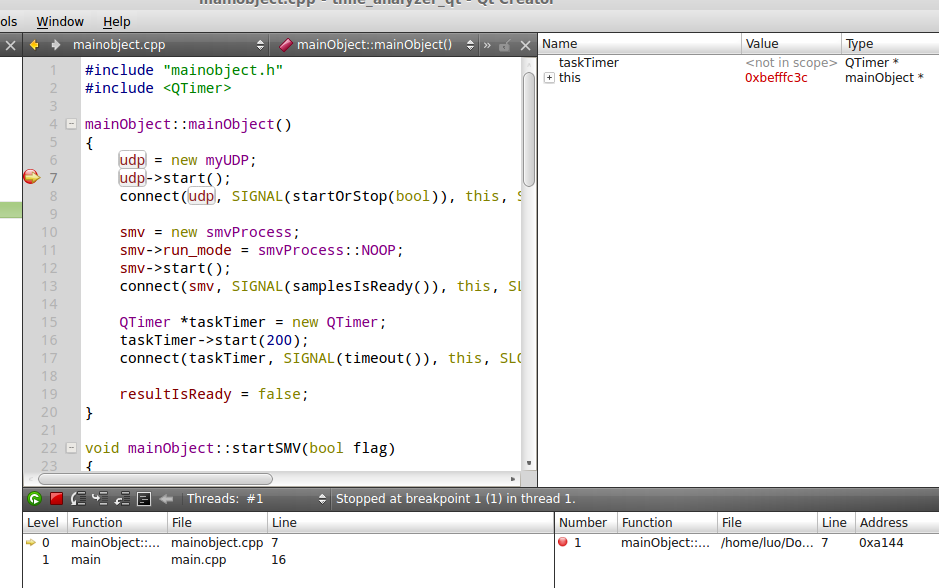Click the reverse direction arrow icon
The height and width of the screenshot is (588, 939).
pyautogui.click(x=166, y=499)
